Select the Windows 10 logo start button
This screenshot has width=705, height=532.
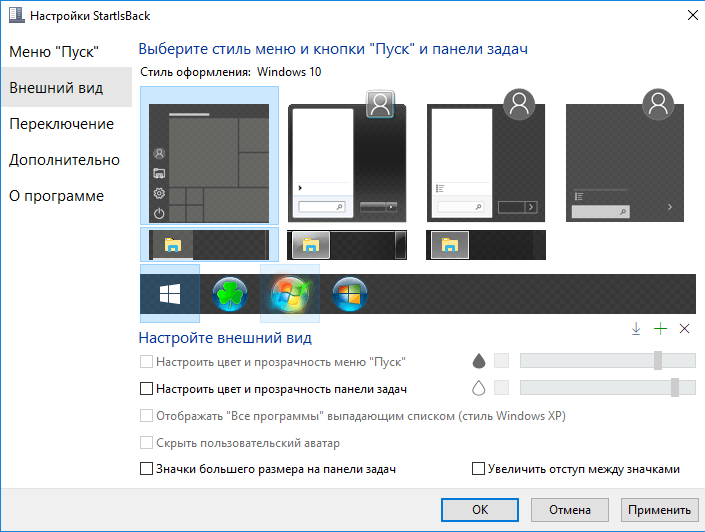tap(170, 294)
